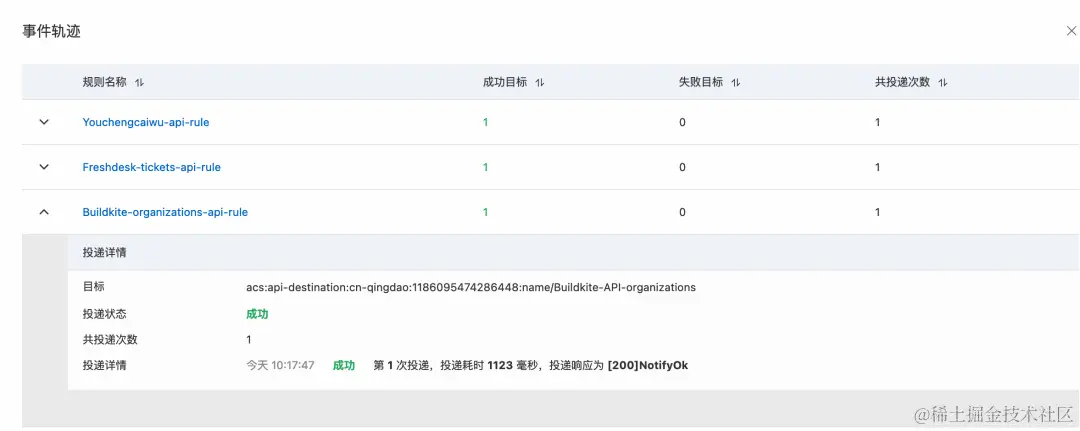Click the timestamp 今天 10:17:47
Screen dimensions: 1080x431
280,366
